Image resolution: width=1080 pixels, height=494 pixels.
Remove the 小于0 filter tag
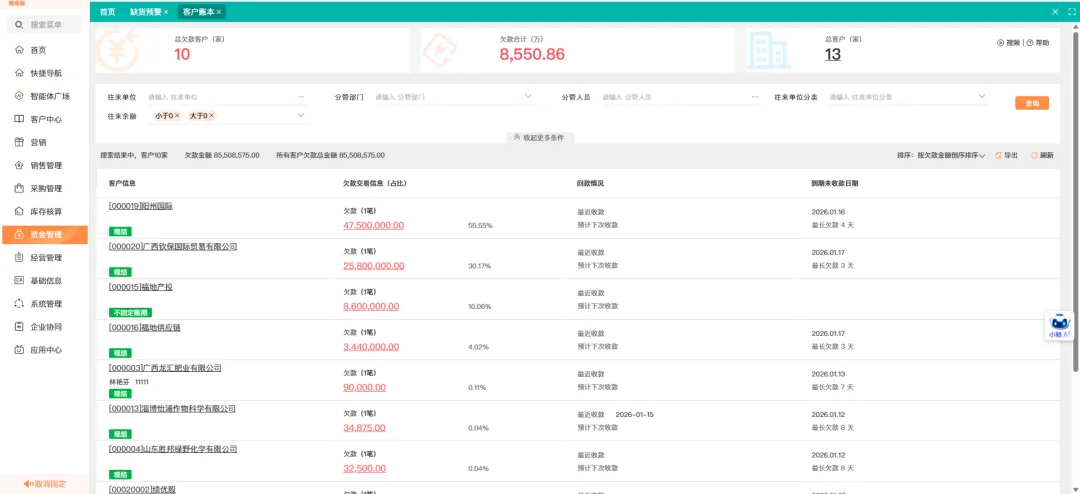[x=177, y=116]
